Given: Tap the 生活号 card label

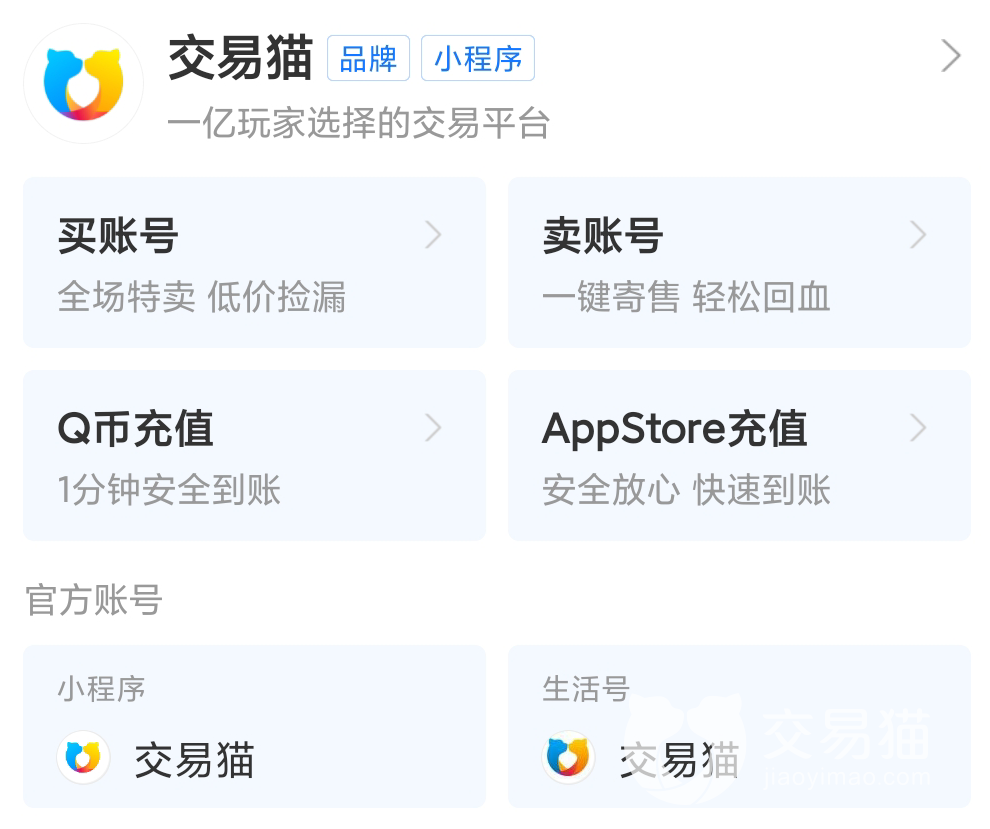Looking at the screenshot, I should tap(585, 689).
